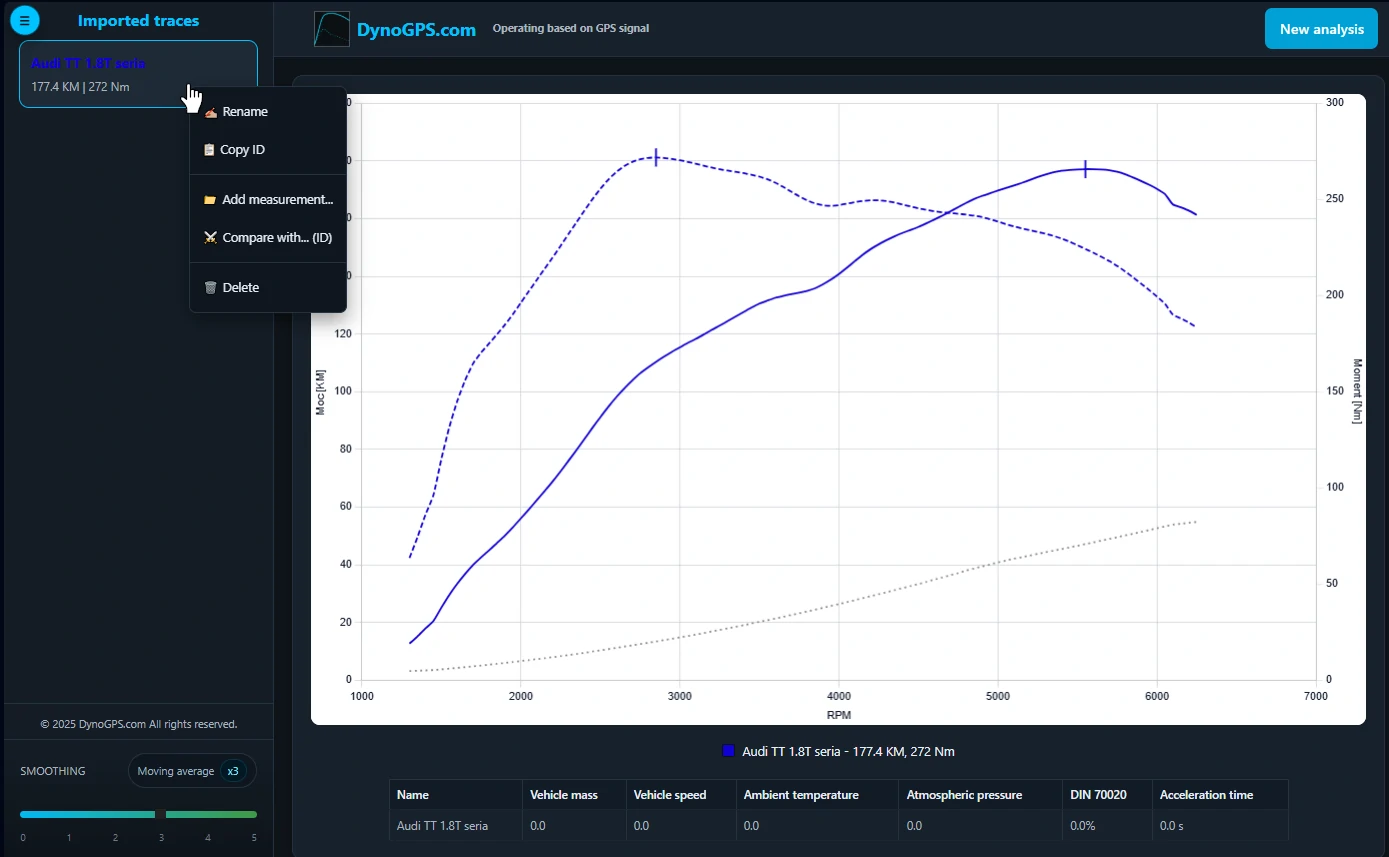Click the blue legend color square
This screenshot has width=1389, height=857.
[x=728, y=751]
